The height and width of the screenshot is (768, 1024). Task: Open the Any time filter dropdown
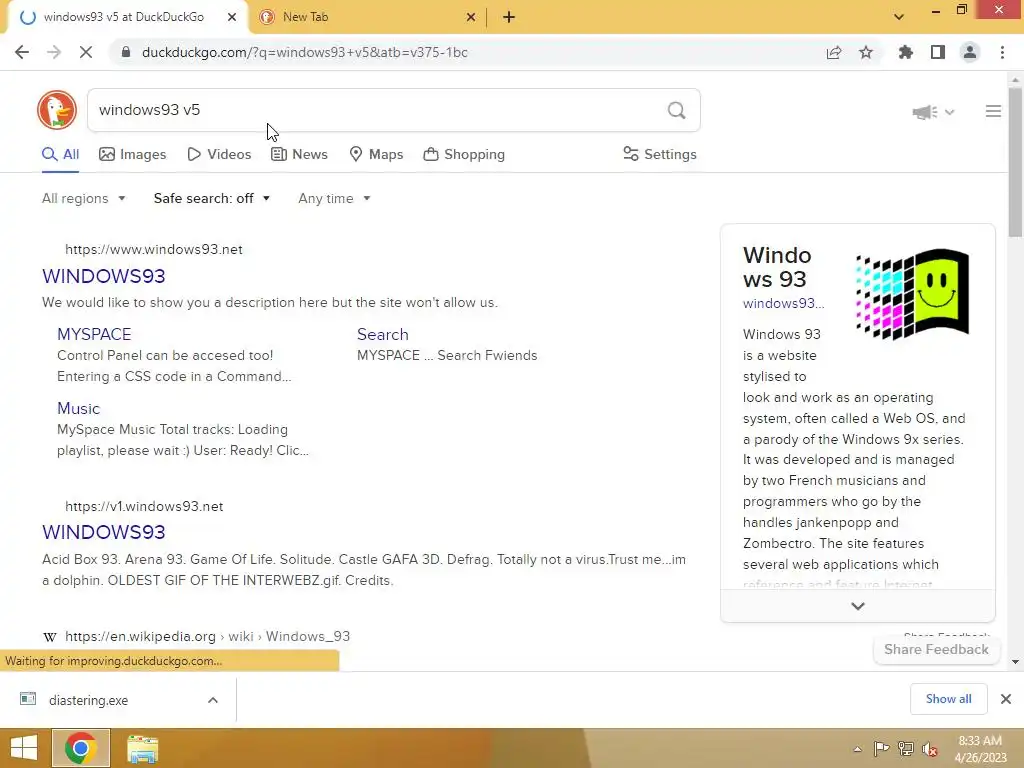334,199
